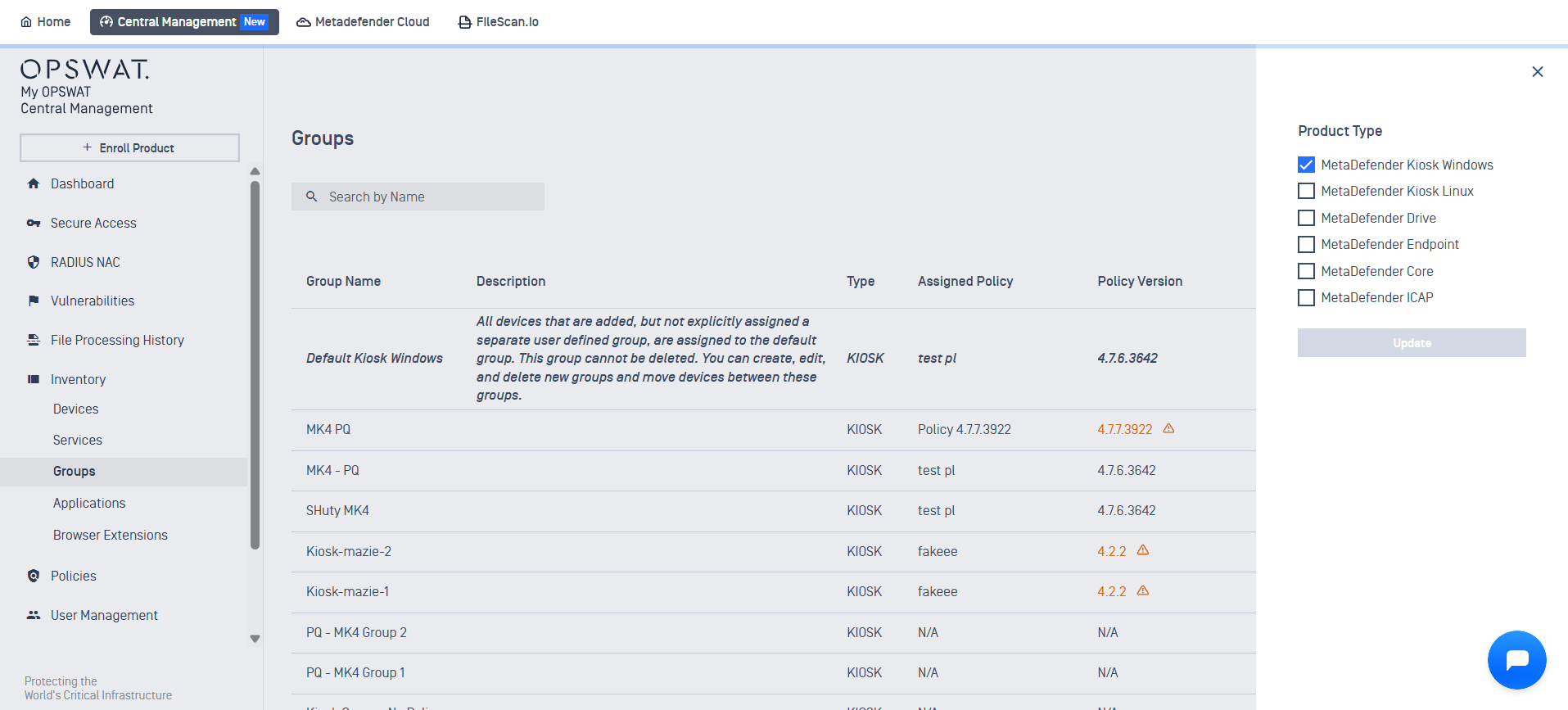Click the Policies shield icon
Screen dimensions: 1568x710
click(34, 576)
